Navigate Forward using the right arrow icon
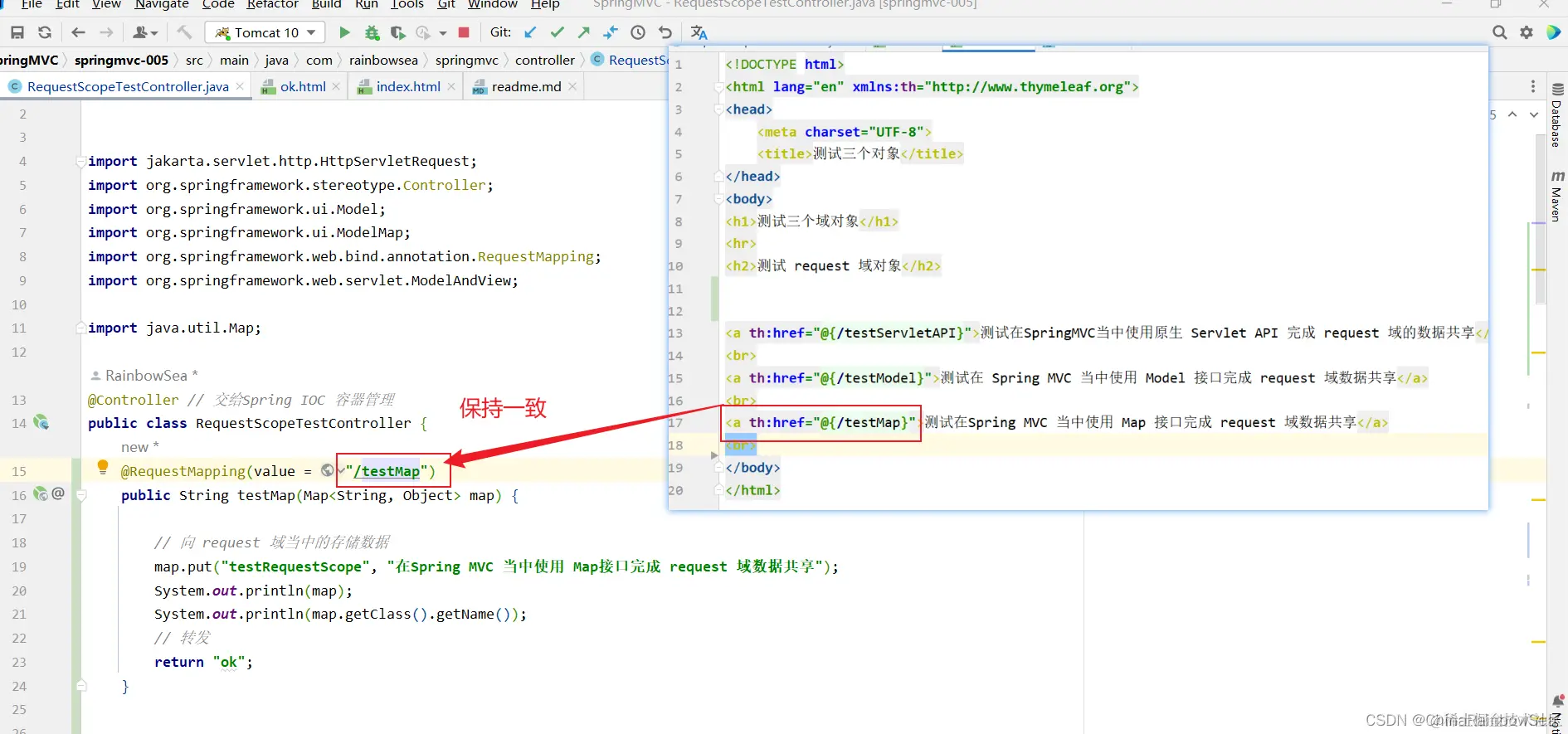 coord(106,32)
